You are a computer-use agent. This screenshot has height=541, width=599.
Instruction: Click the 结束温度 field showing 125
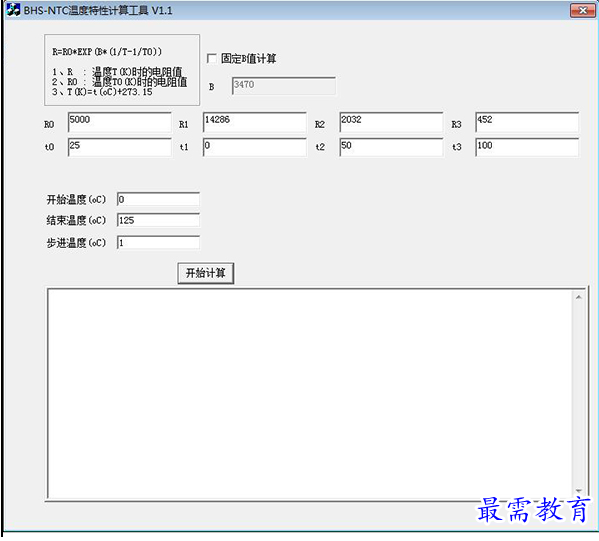158,220
